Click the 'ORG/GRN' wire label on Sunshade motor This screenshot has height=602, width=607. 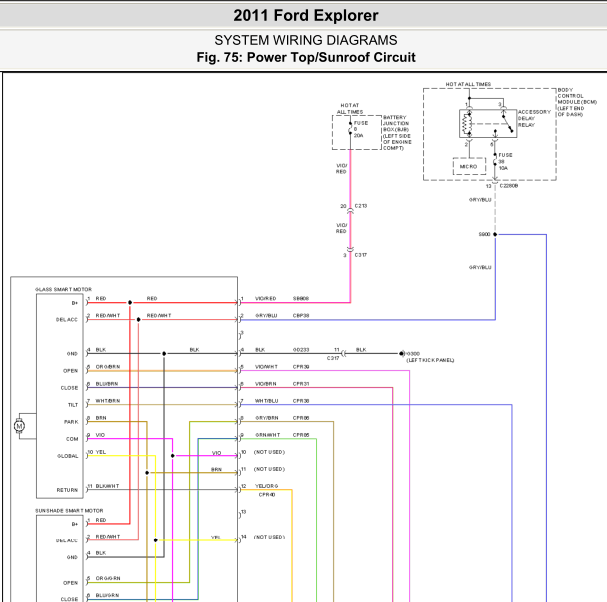click(108, 578)
